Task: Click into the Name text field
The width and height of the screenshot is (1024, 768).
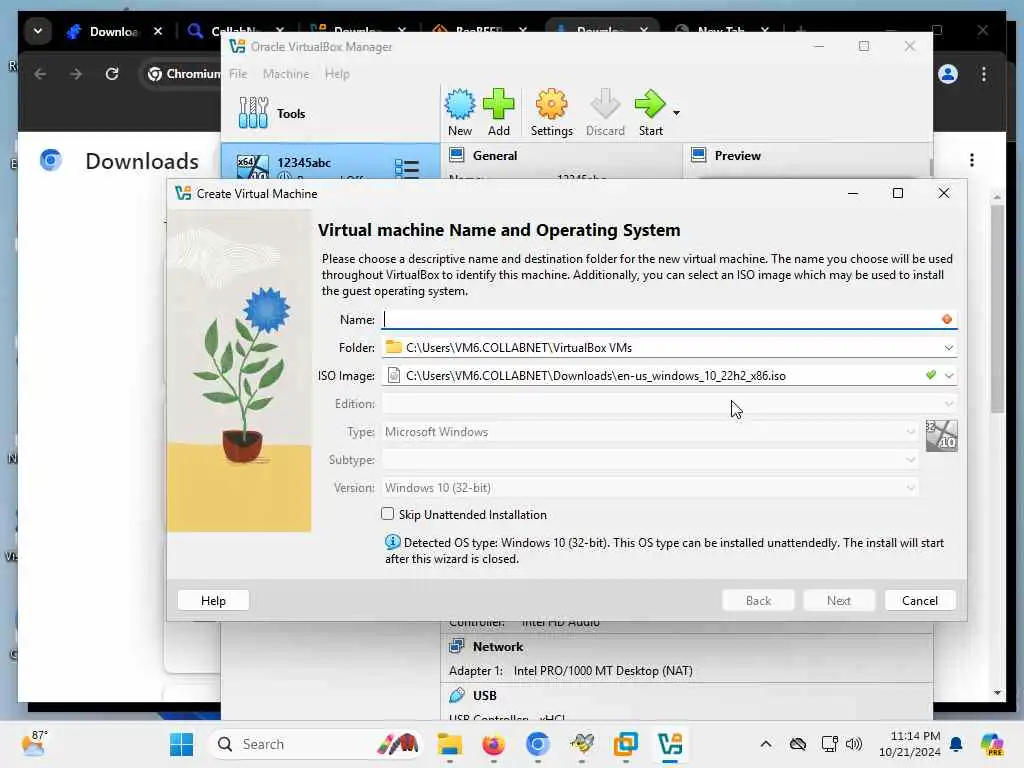Action: [660, 319]
